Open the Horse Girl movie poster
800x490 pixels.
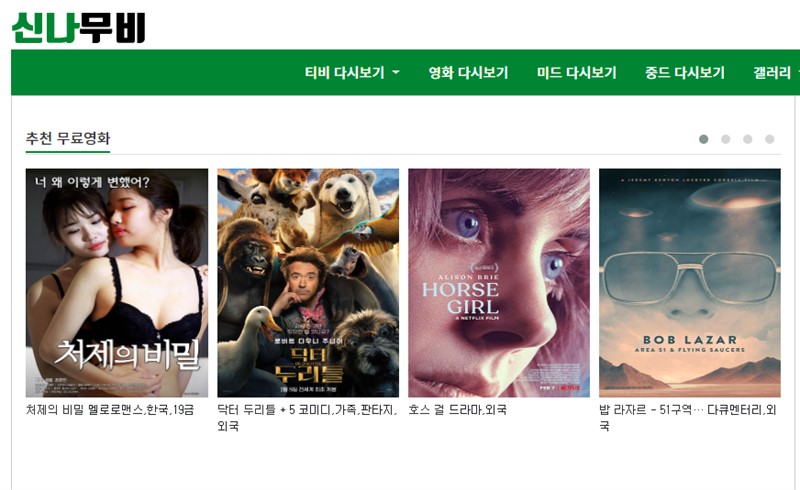click(x=499, y=283)
